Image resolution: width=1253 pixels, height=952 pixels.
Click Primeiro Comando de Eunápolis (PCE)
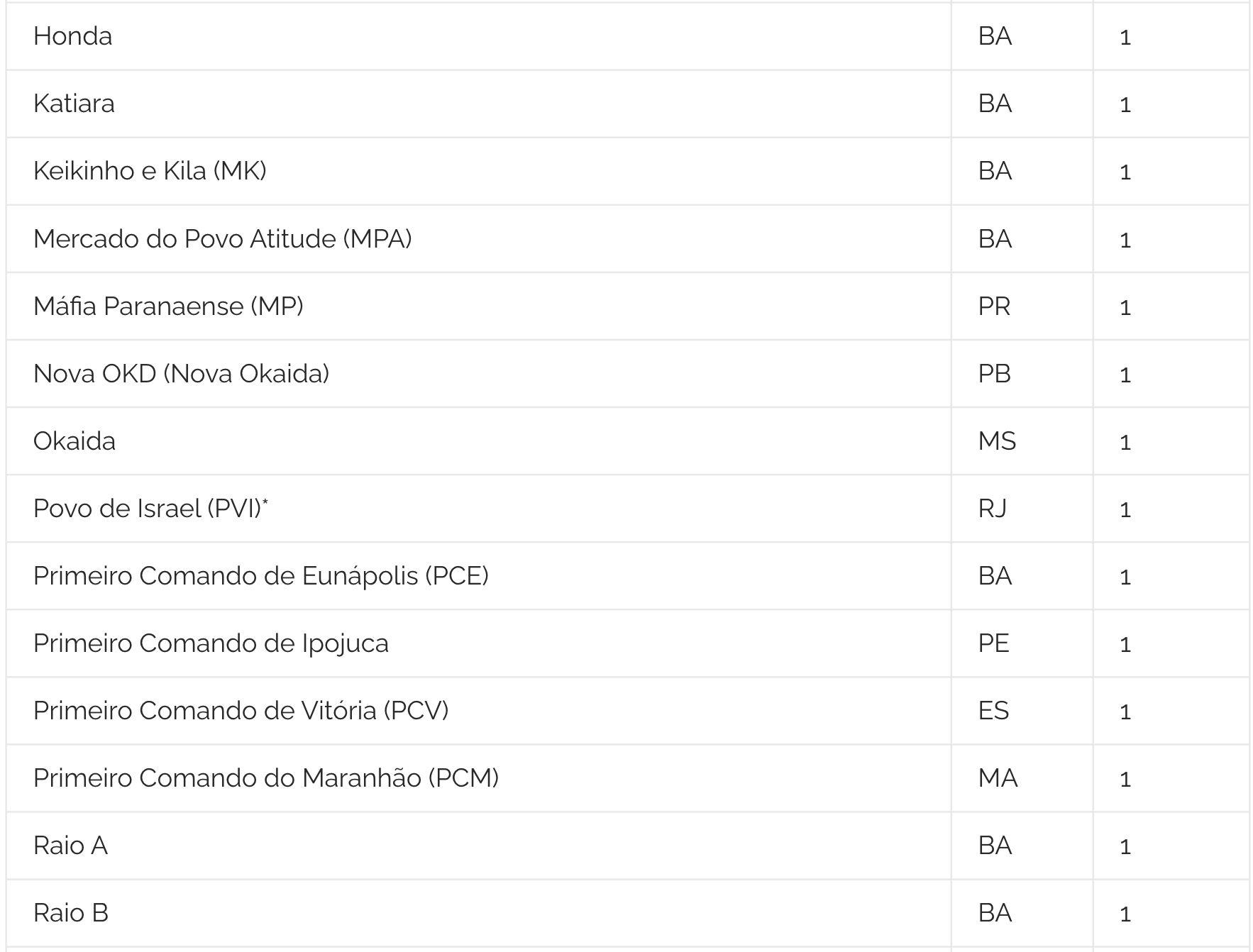(260, 575)
